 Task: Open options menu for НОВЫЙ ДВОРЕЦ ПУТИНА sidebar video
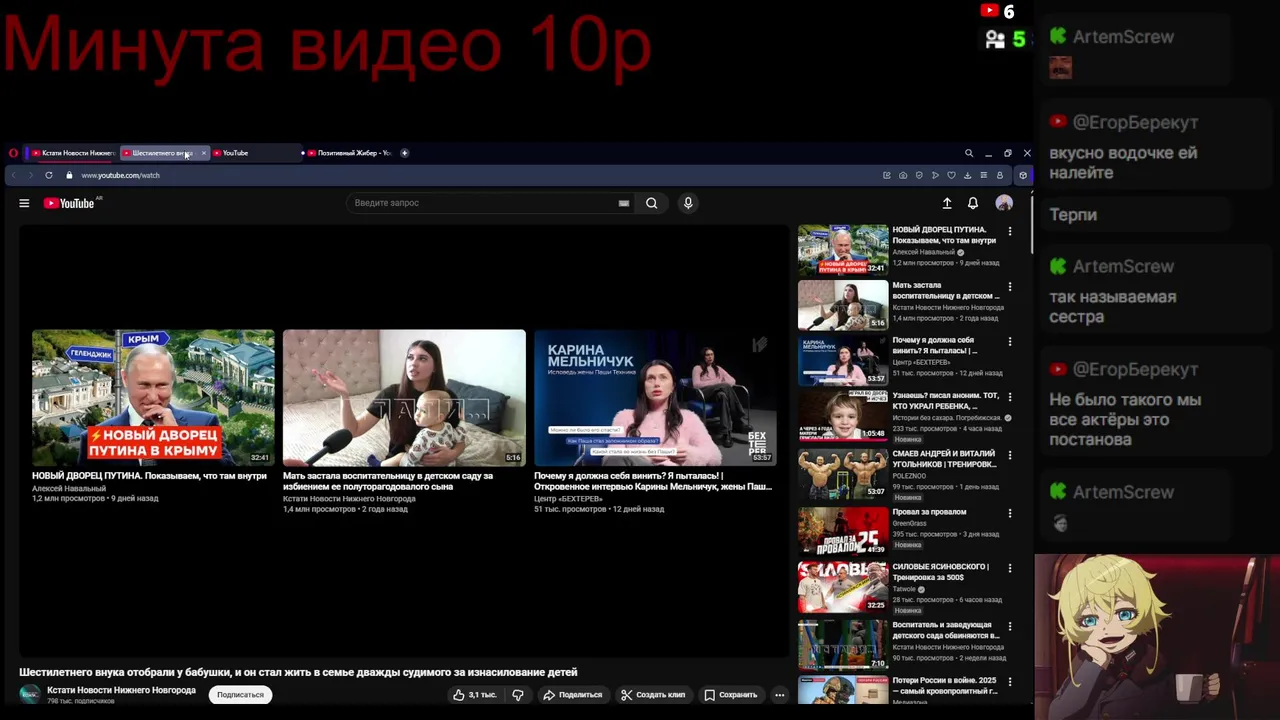1009,231
